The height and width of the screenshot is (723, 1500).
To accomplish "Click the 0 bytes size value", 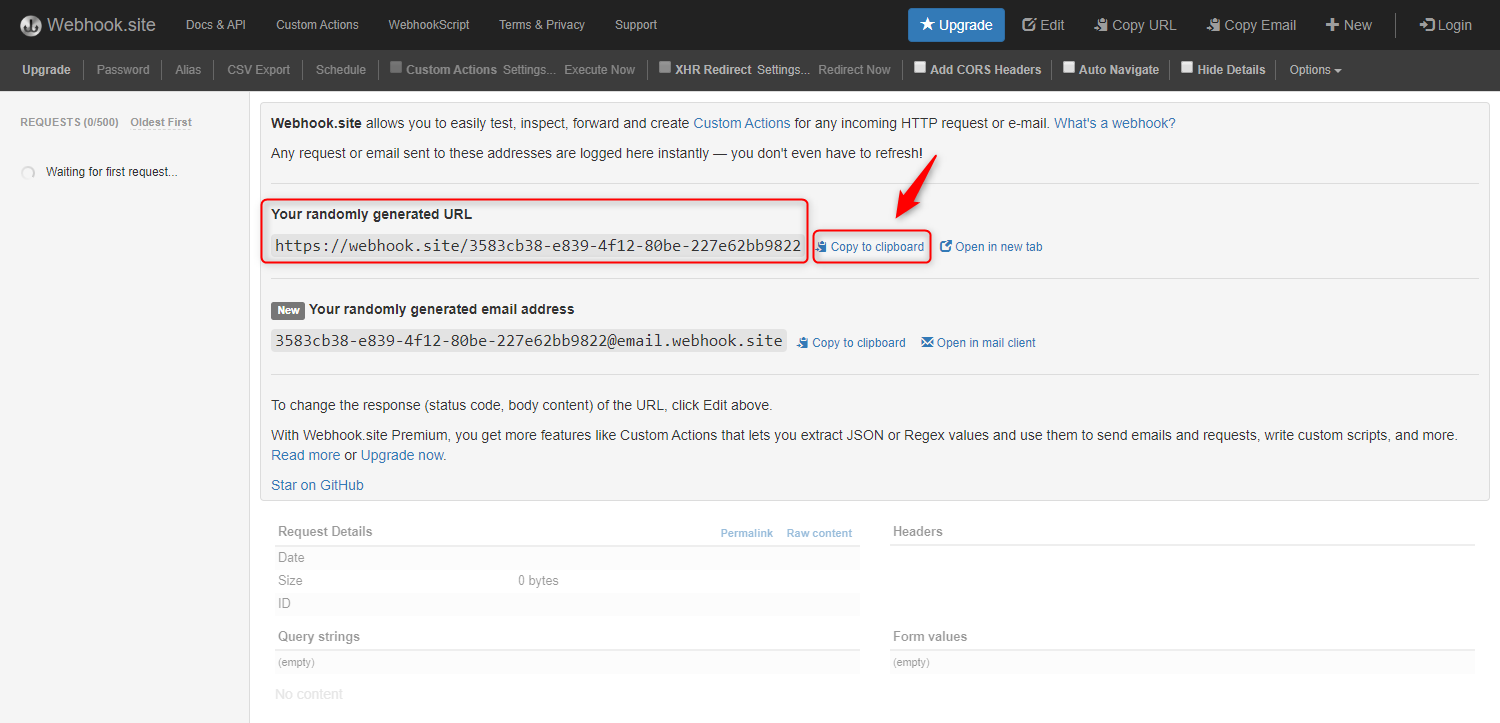I will [538, 581].
